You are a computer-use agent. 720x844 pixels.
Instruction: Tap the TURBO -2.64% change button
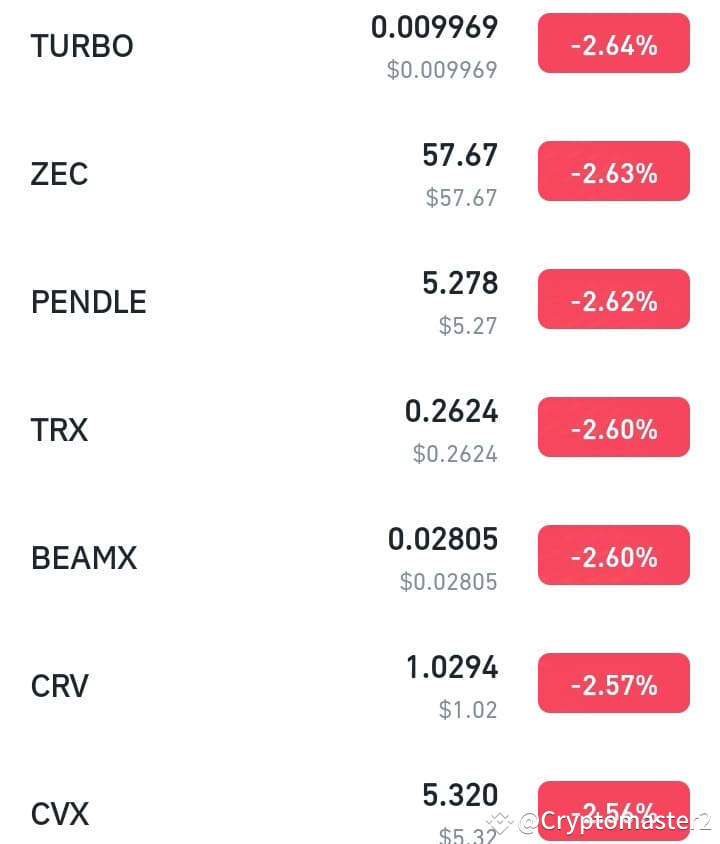pos(613,43)
